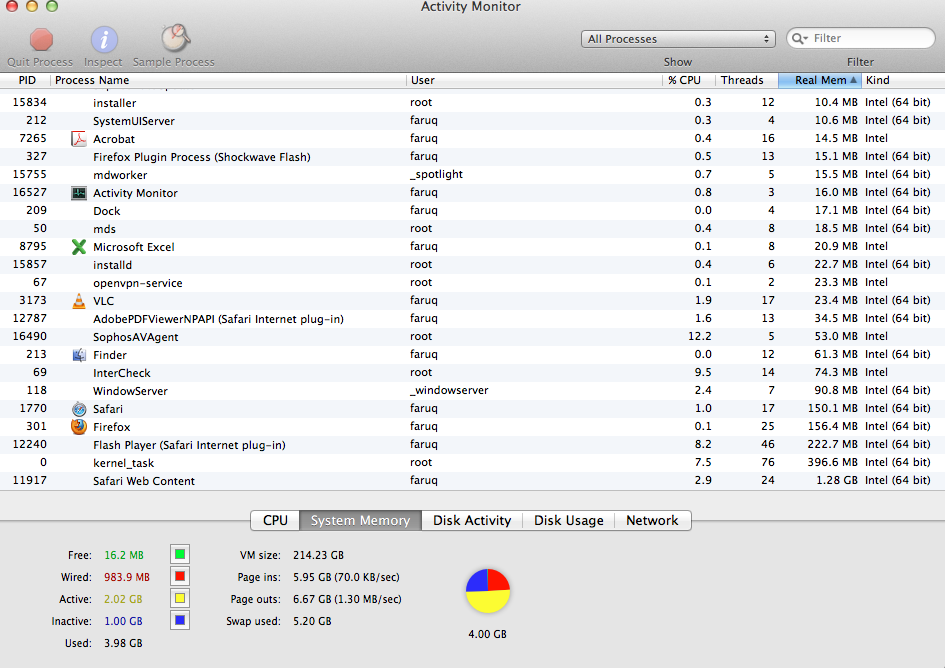This screenshot has width=945, height=668.
Task: Click the yellow Active memory color swatch
Action: click(x=180, y=598)
